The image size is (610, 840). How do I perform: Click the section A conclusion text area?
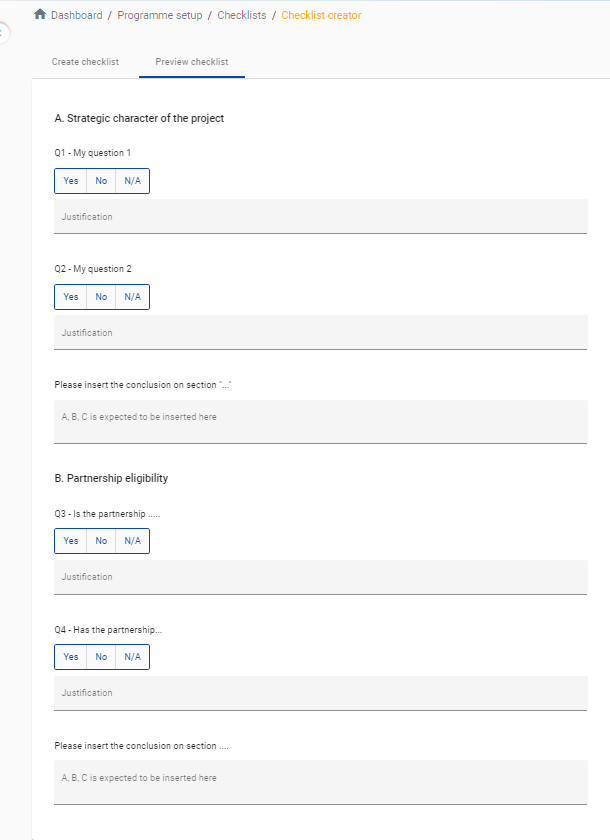(320, 421)
